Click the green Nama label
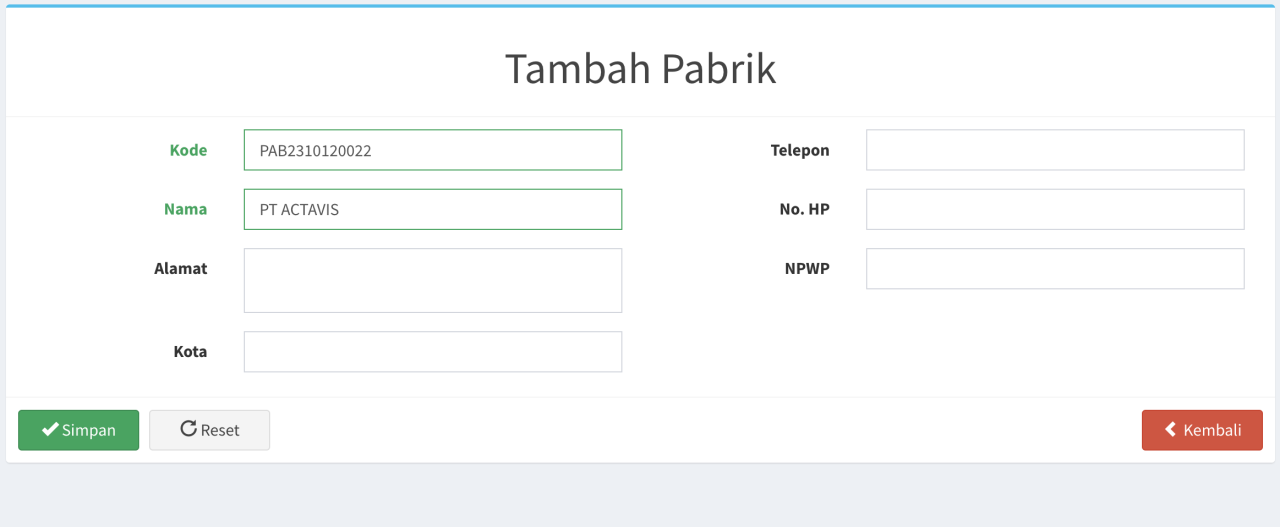1280x527 pixels. (x=185, y=209)
